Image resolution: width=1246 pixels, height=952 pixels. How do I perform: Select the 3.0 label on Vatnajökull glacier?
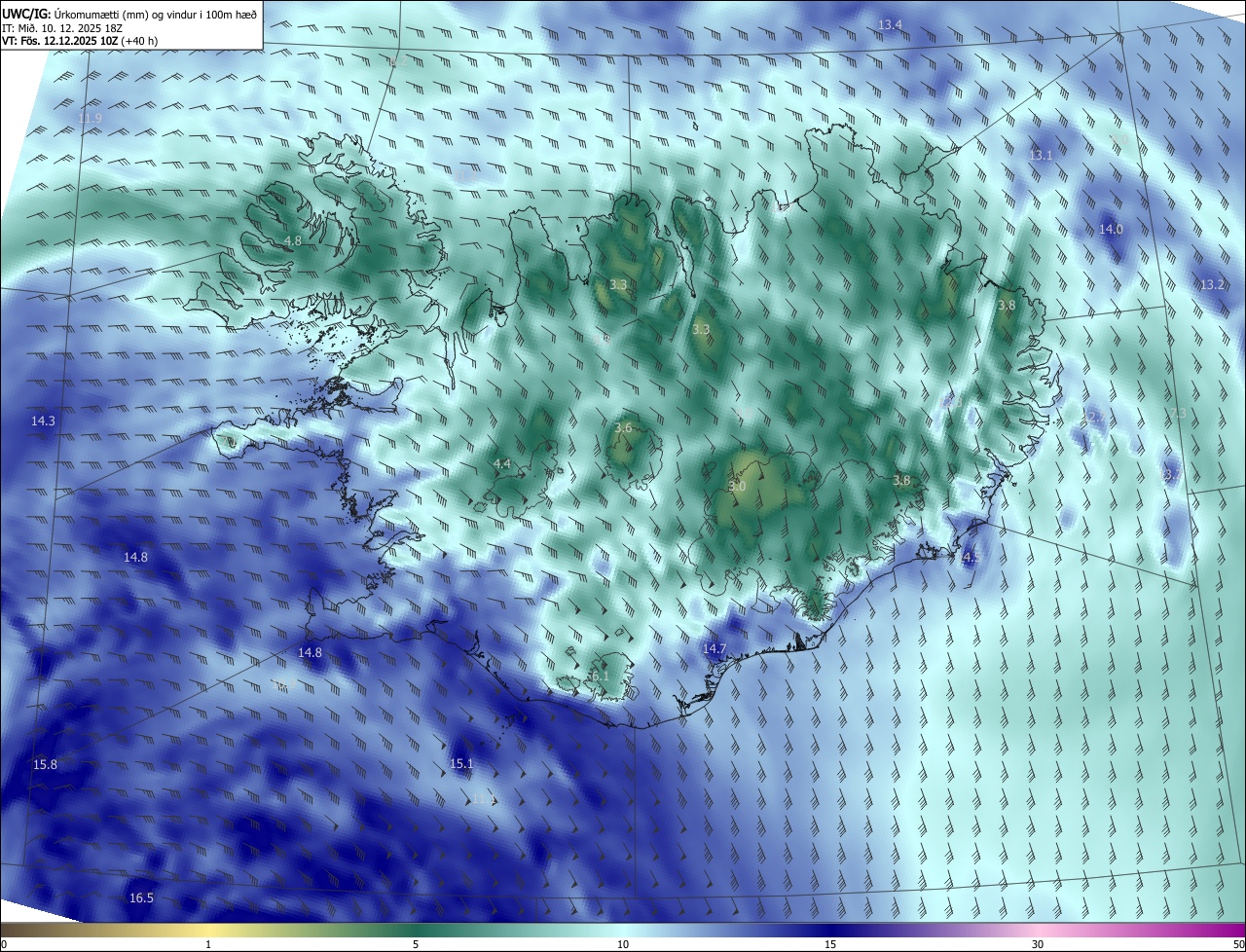tap(737, 486)
